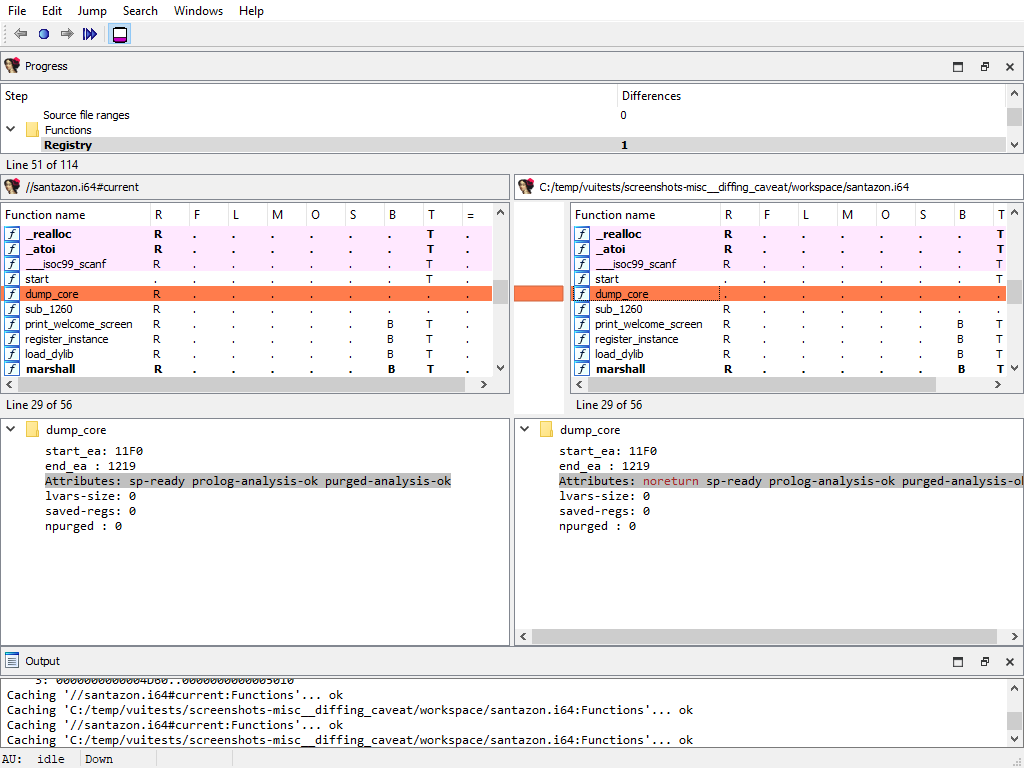Click Differences column header in Progress panel
Viewport: 1024px width, 768px height.
pos(651,96)
